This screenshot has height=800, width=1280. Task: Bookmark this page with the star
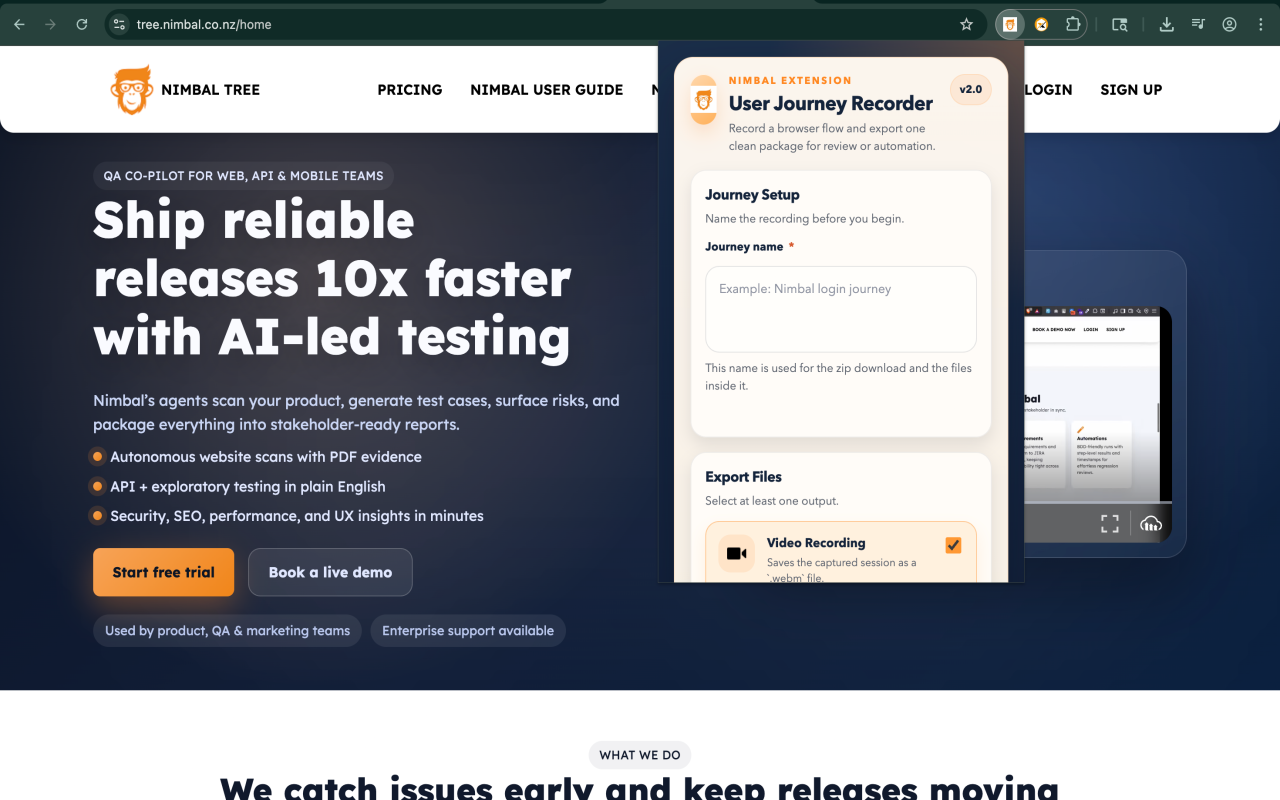tap(966, 25)
